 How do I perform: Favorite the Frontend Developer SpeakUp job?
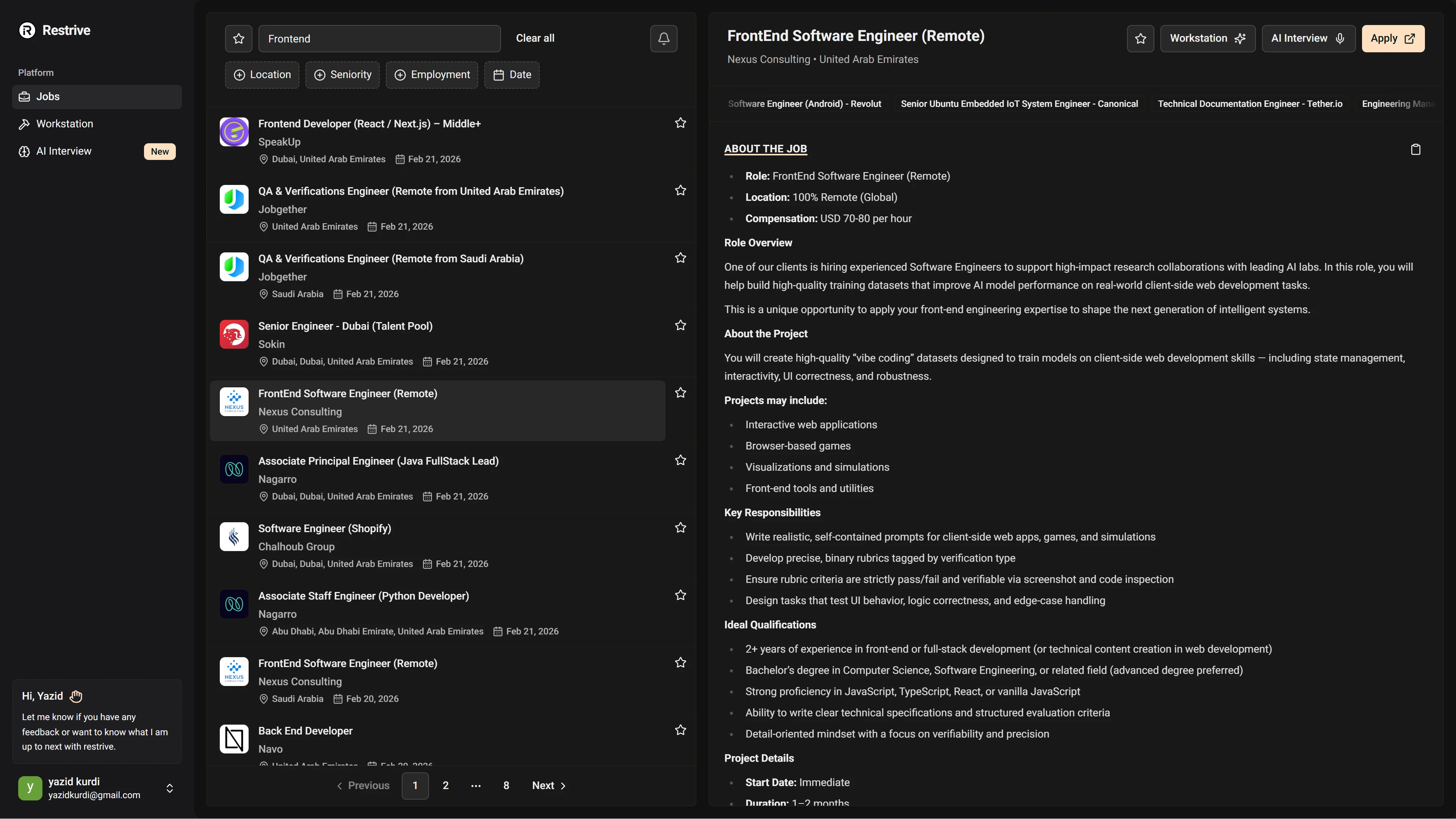coord(681,123)
